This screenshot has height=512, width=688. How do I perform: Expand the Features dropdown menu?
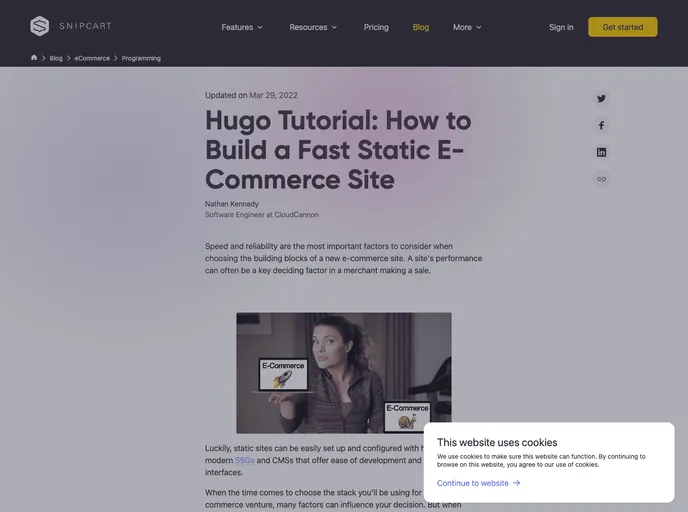(242, 27)
